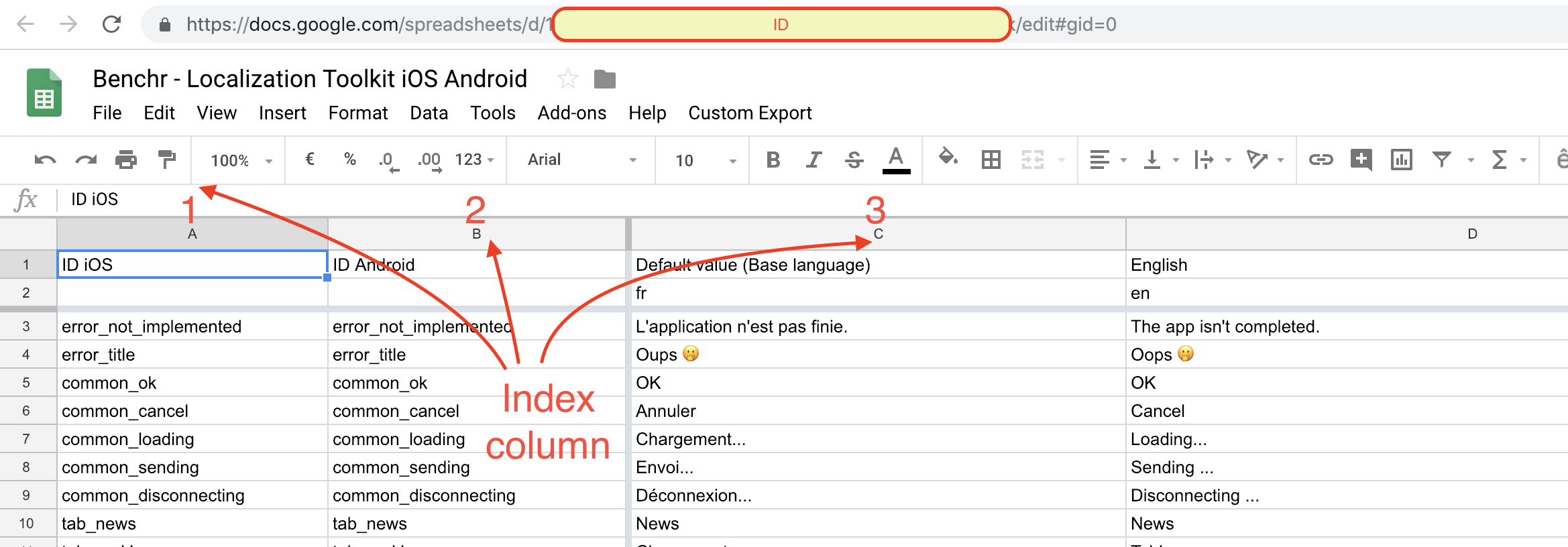Open the font size 10 dropdown
The width and height of the screenshot is (1568, 547).
pos(706,160)
